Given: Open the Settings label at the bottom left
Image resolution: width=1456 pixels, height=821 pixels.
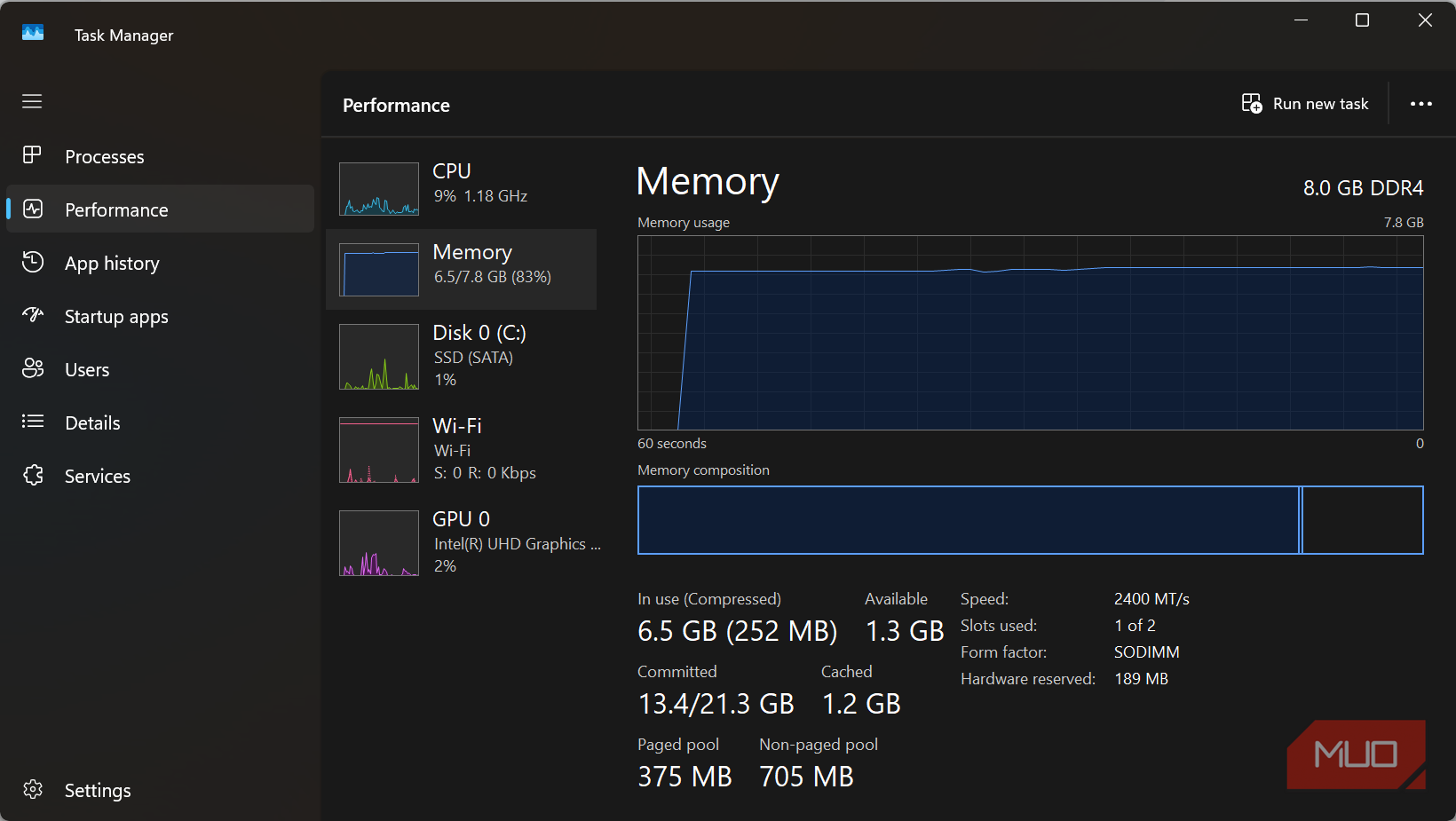Looking at the screenshot, I should 98,791.
